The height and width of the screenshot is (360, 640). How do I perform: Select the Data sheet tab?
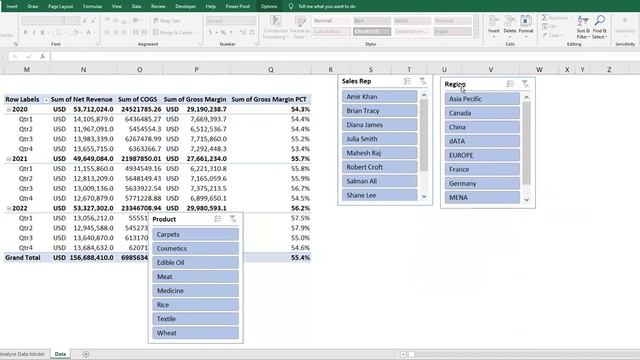coord(60,354)
